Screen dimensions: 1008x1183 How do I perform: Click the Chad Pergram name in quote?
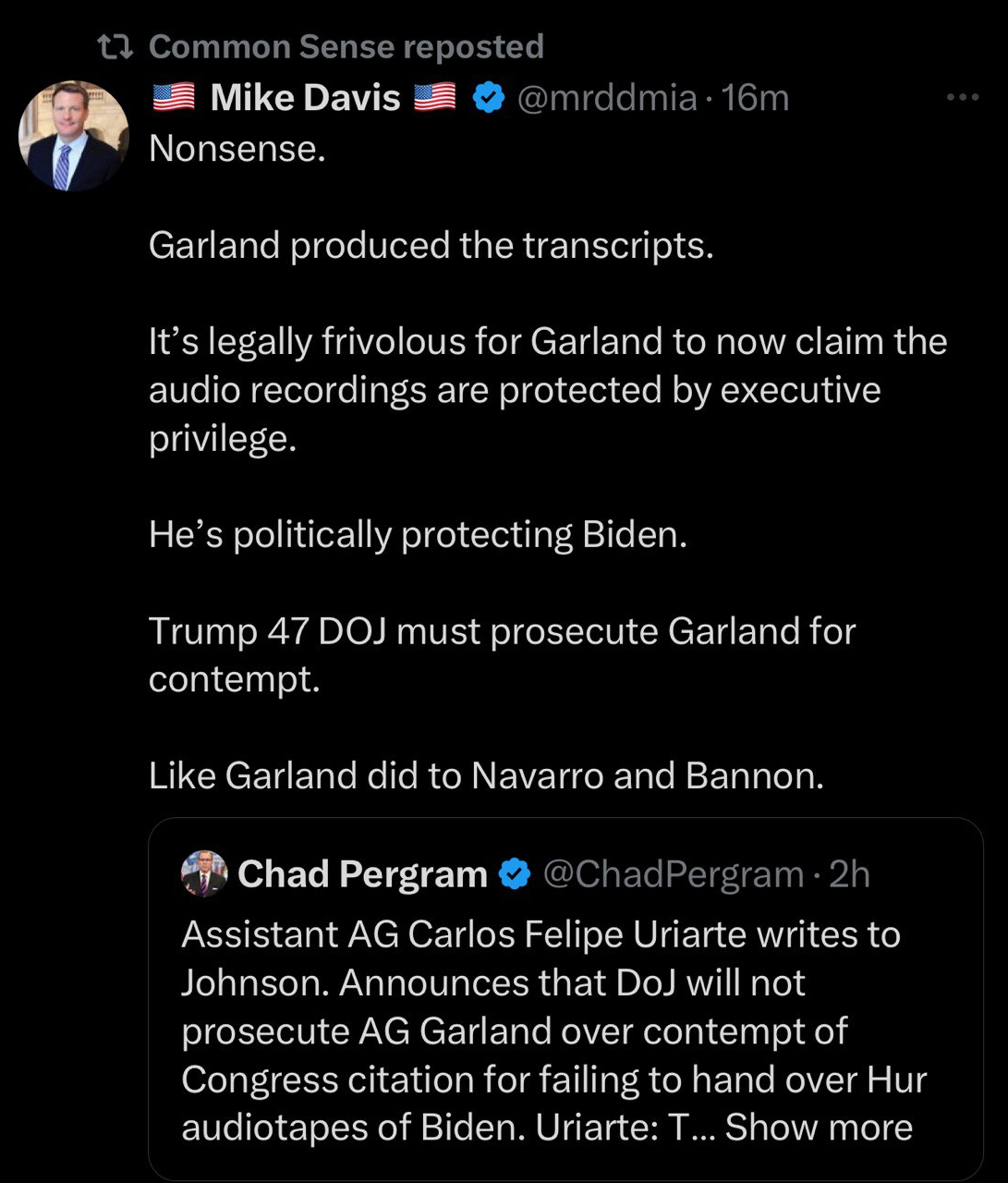(362, 873)
